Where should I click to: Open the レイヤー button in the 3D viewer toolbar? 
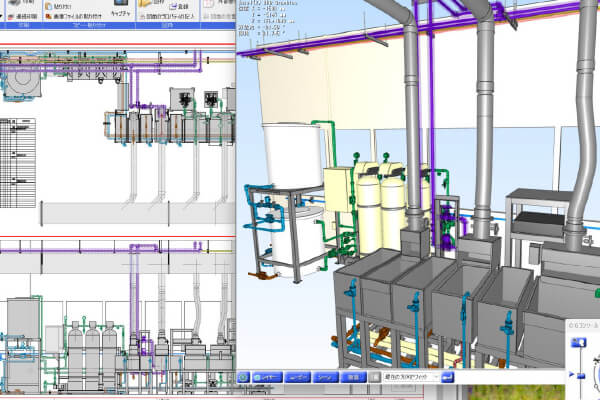click(x=267, y=377)
